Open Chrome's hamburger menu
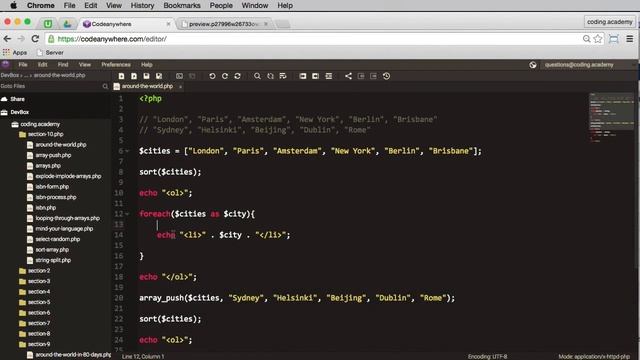 pos(630,39)
